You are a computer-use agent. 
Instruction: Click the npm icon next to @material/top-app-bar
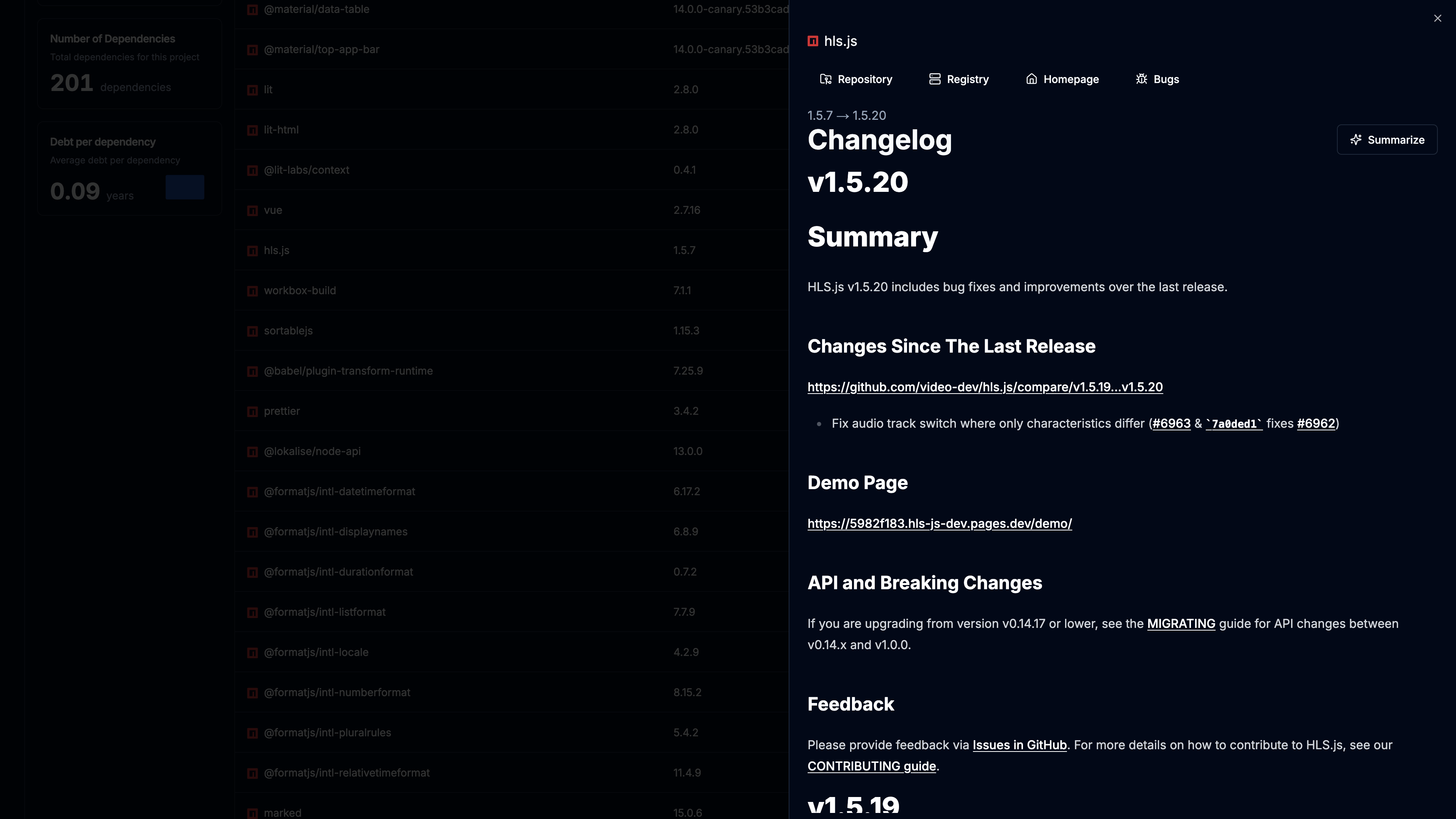point(253,50)
